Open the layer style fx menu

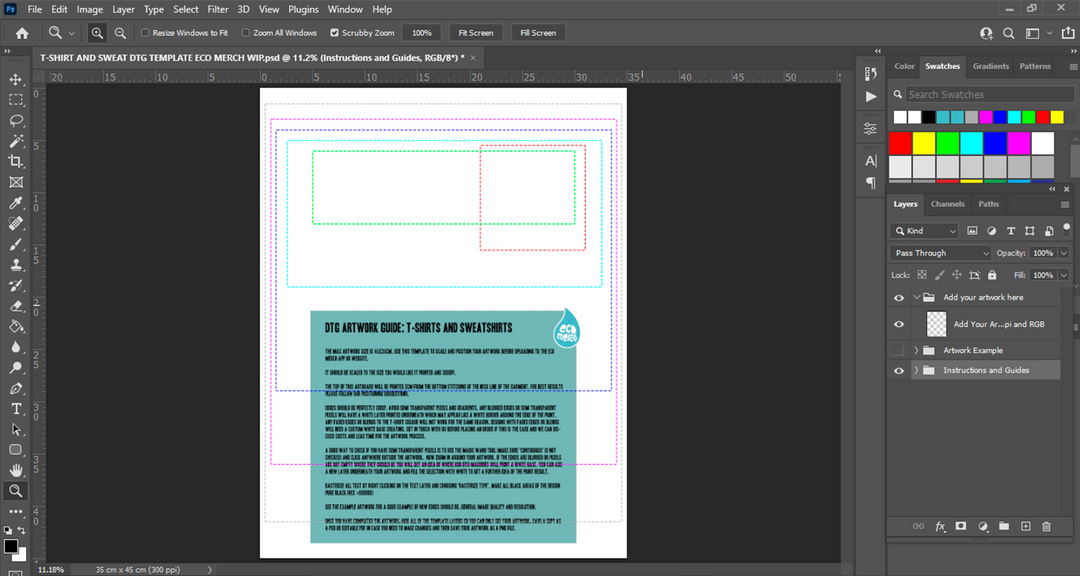[940, 526]
